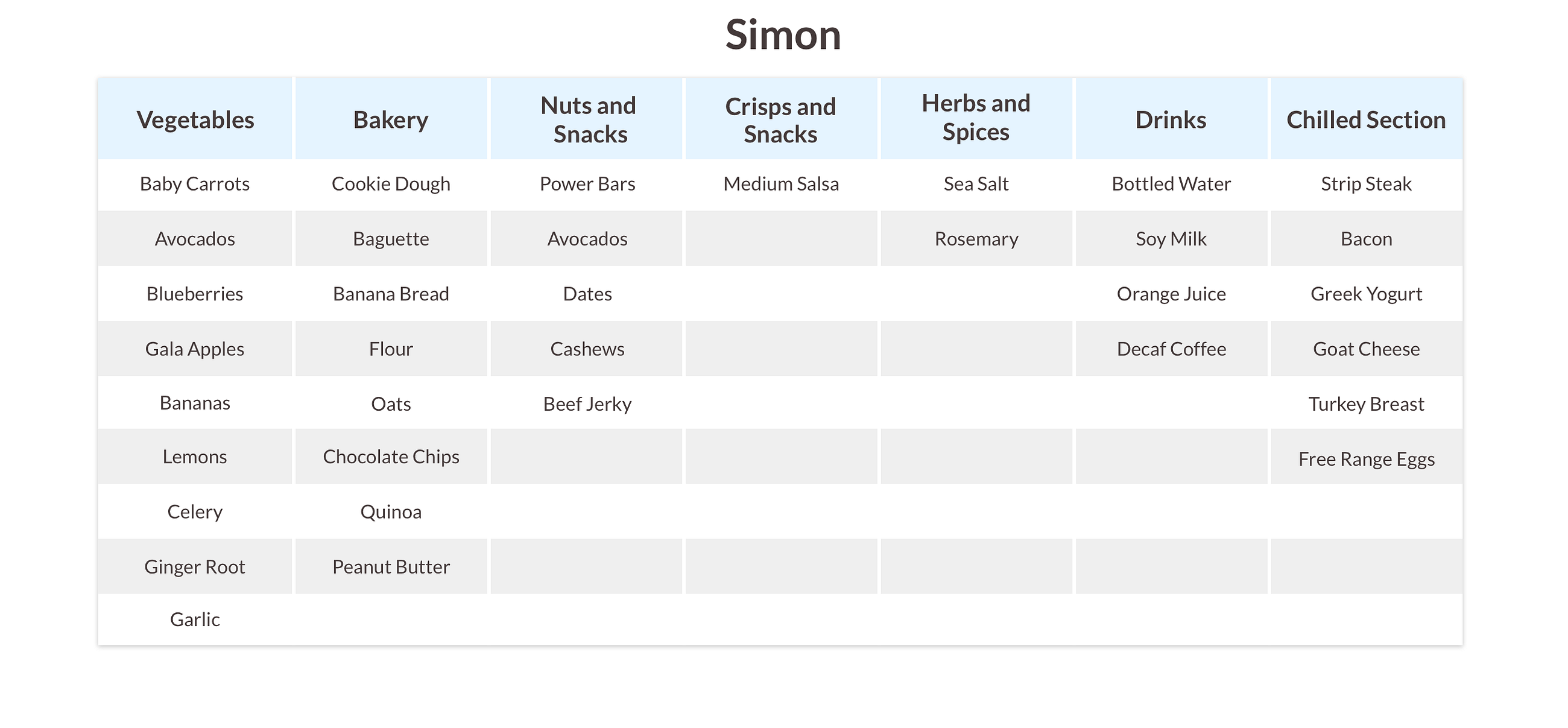Select the Chocolate Chips cell

[391, 457]
